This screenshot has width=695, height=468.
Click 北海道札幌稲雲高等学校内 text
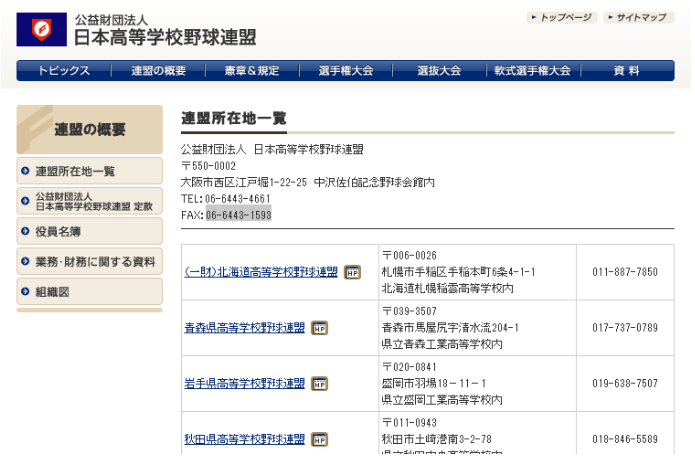(448, 289)
